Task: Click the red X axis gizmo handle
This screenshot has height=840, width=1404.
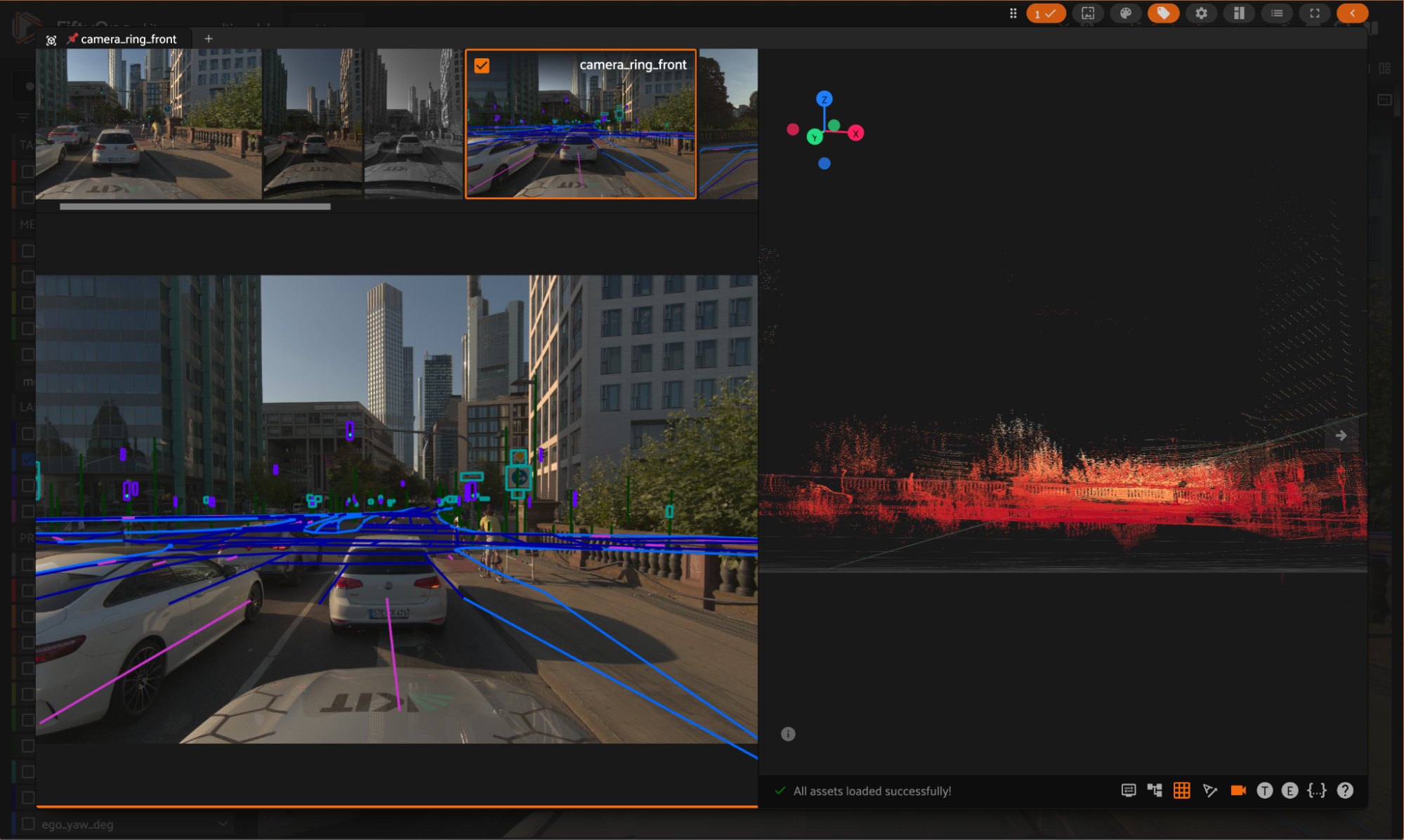Action: click(855, 133)
